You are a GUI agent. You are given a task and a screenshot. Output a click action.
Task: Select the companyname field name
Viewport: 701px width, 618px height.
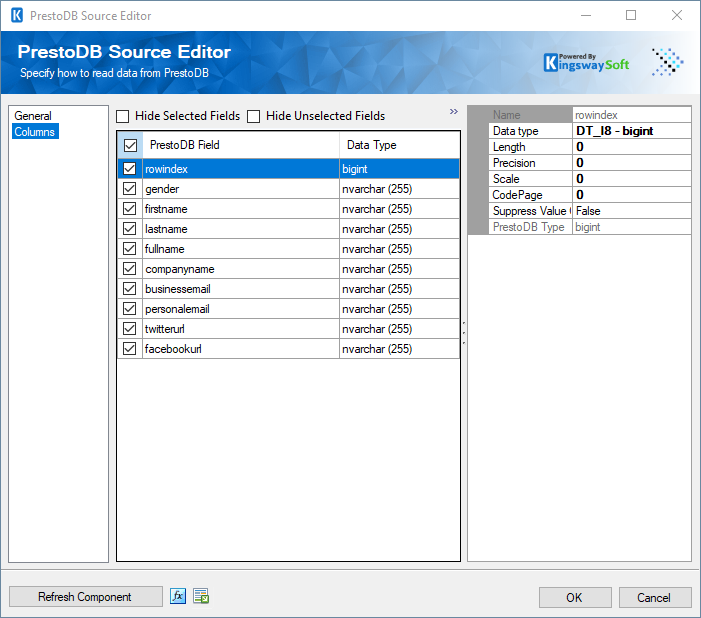tap(241, 269)
